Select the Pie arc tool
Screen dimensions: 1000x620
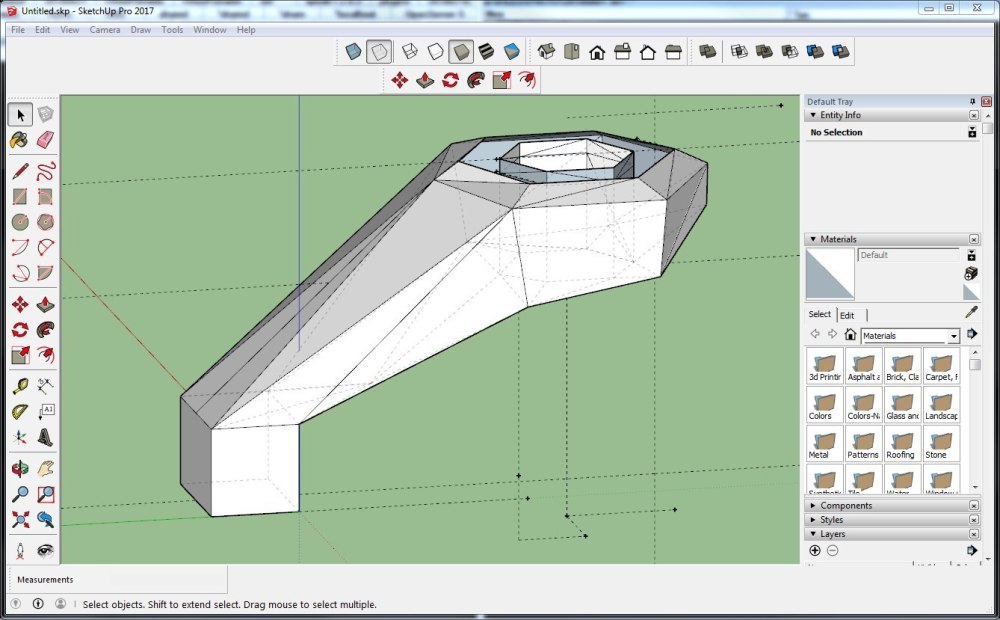click(x=45, y=273)
